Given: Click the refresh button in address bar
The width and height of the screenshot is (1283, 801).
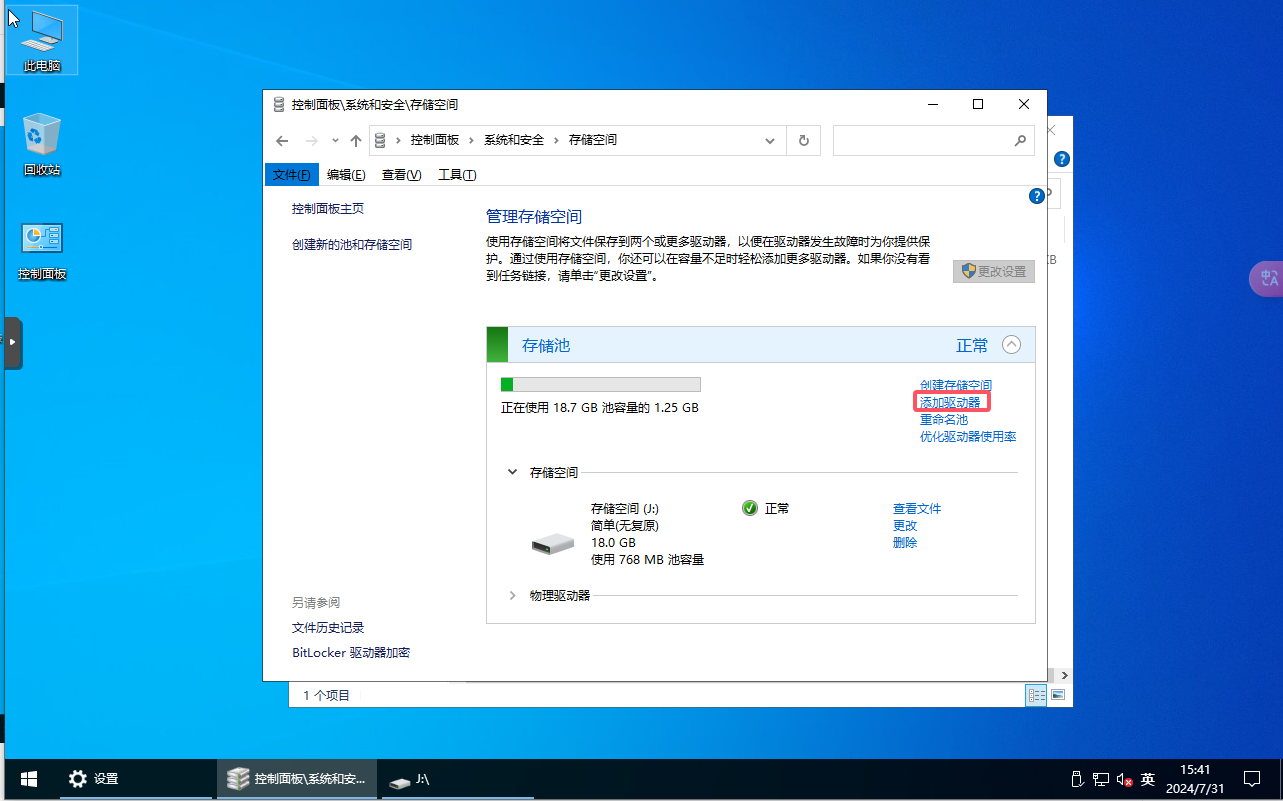Looking at the screenshot, I should point(803,141).
